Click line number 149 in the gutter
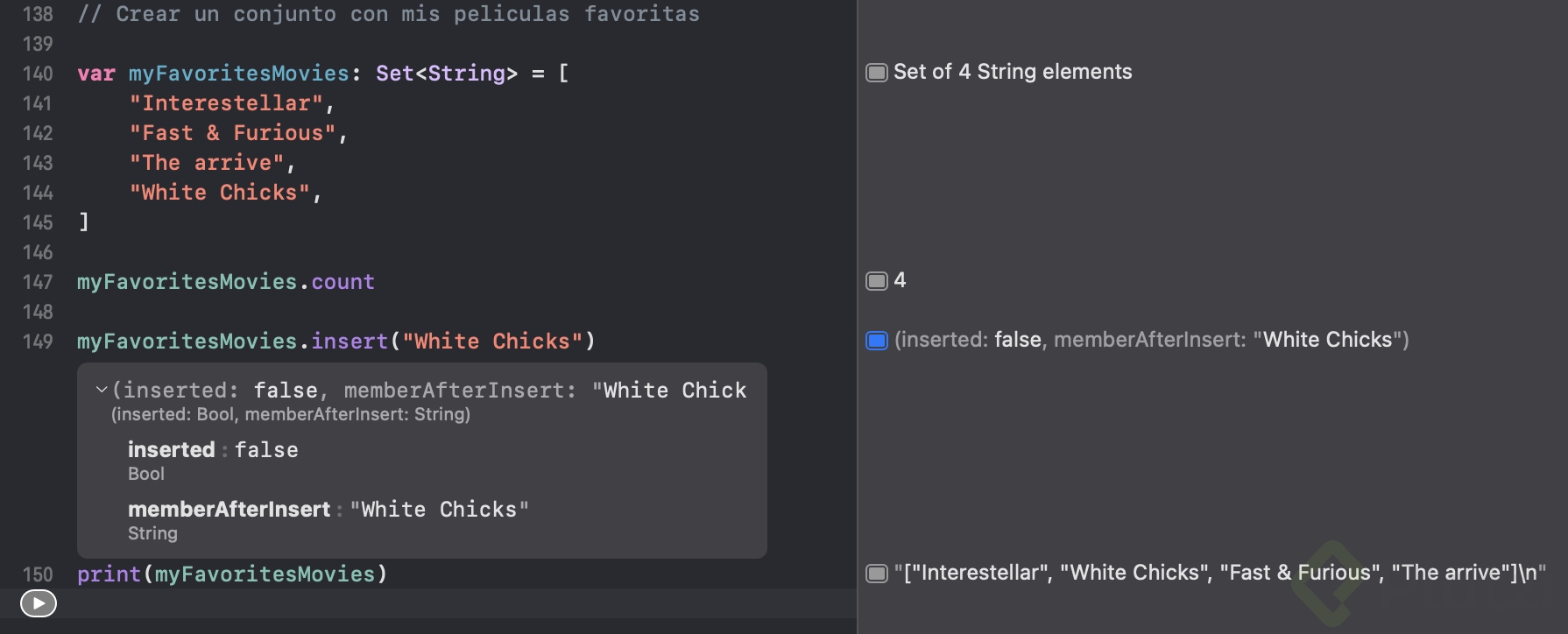This screenshot has height=634, width=1568. click(38, 342)
